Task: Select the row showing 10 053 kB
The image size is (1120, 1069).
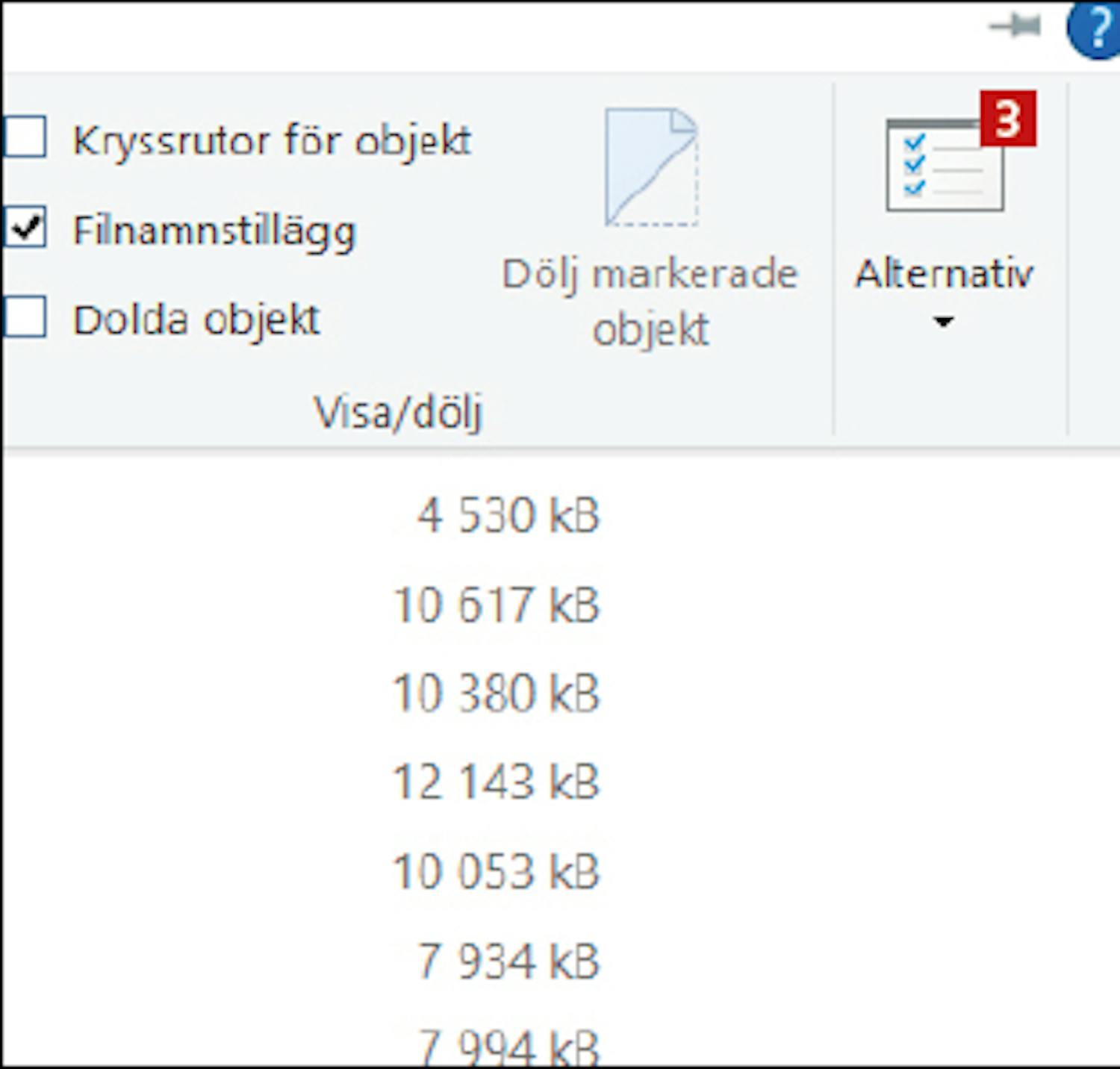Action: pos(496,871)
